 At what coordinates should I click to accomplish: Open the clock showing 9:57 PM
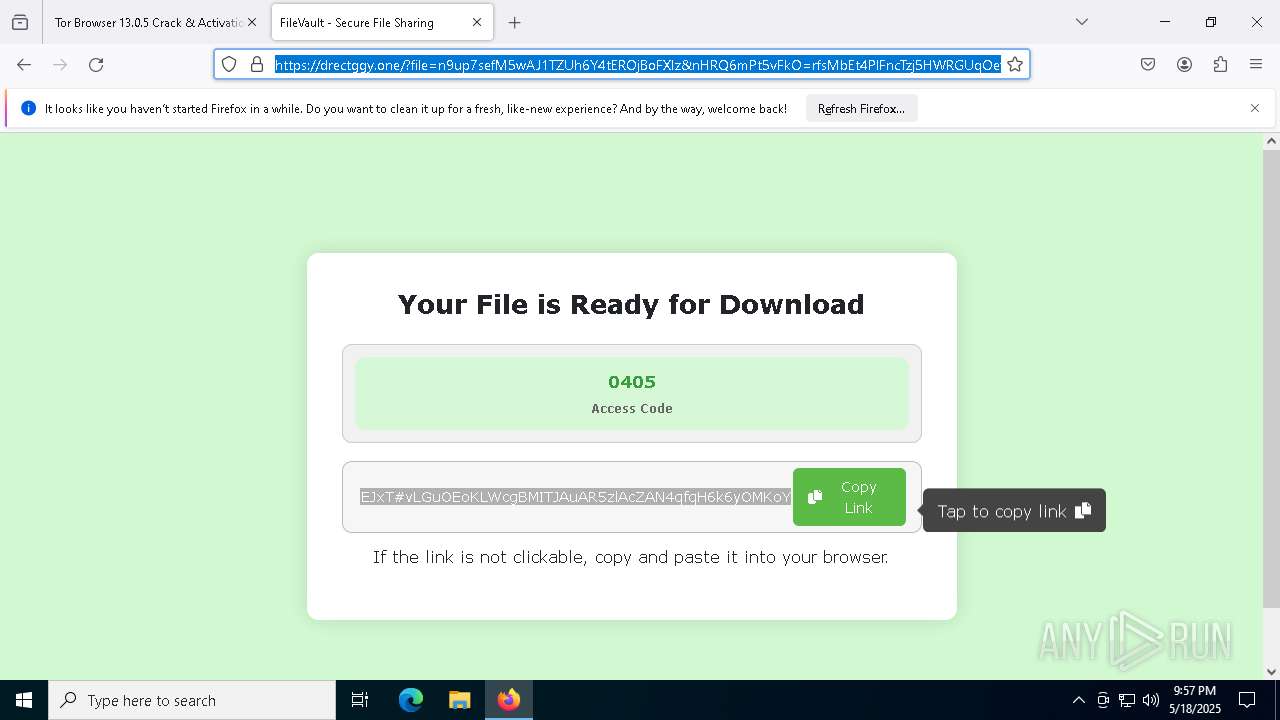tap(1195, 700)
